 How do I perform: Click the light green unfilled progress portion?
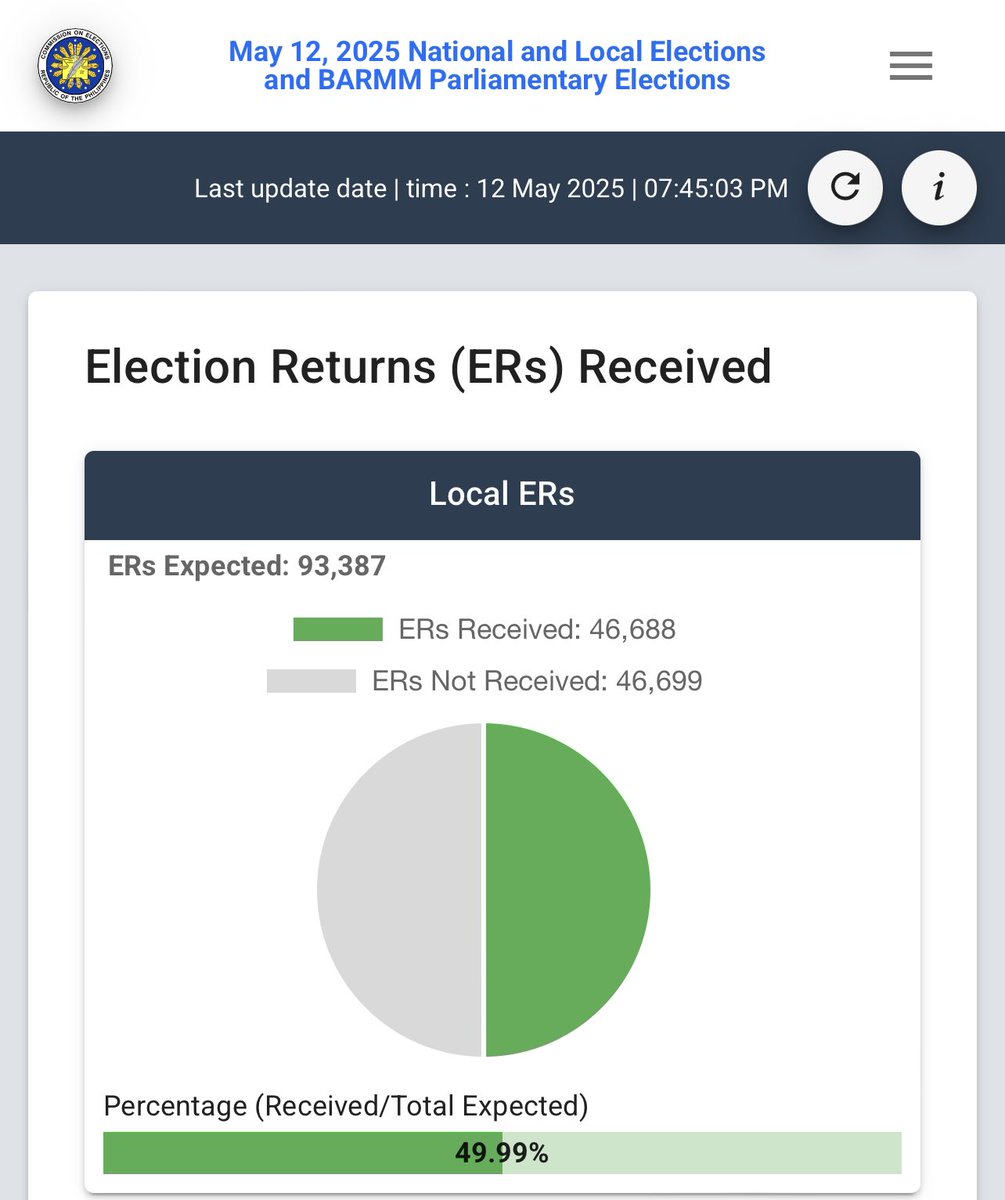tap(702, 1153)
